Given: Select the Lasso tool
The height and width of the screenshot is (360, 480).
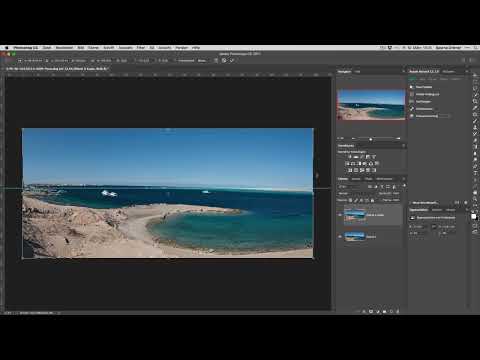Looking at the screenshot, I should (x=475, y=88).
